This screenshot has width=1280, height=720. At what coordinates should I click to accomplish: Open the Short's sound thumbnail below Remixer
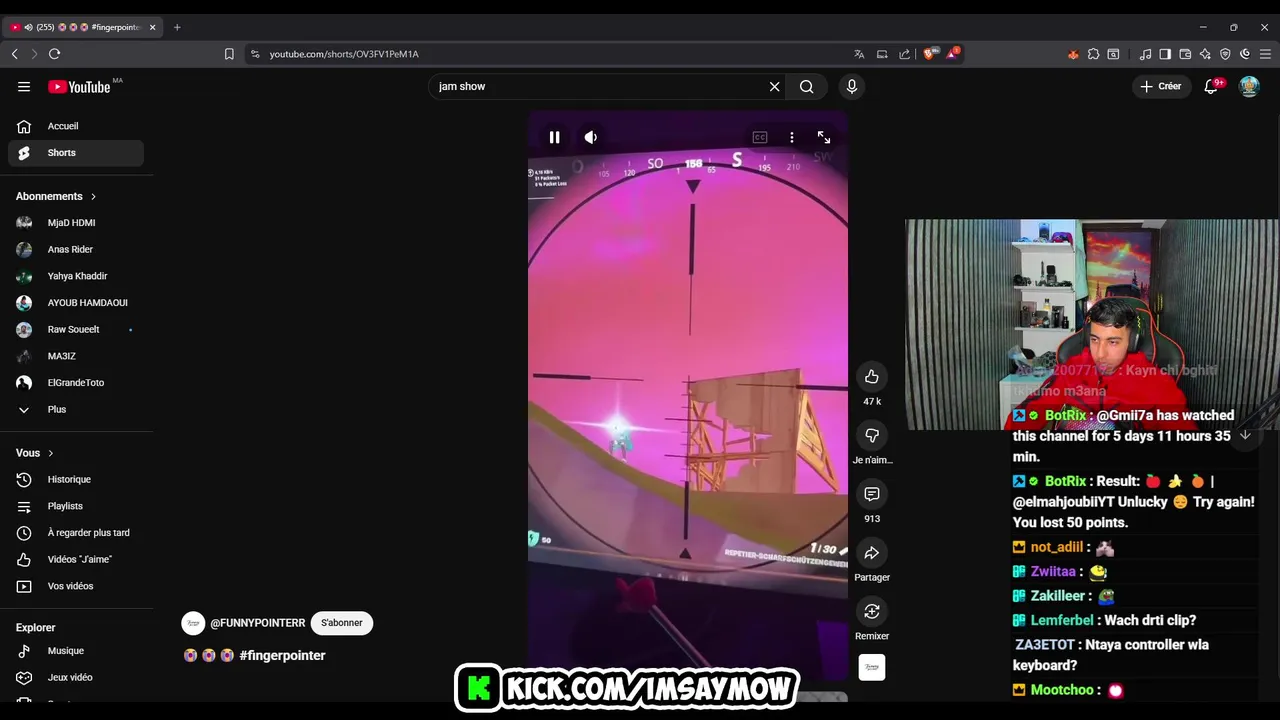pyautogui.click(x=872, y=667)
